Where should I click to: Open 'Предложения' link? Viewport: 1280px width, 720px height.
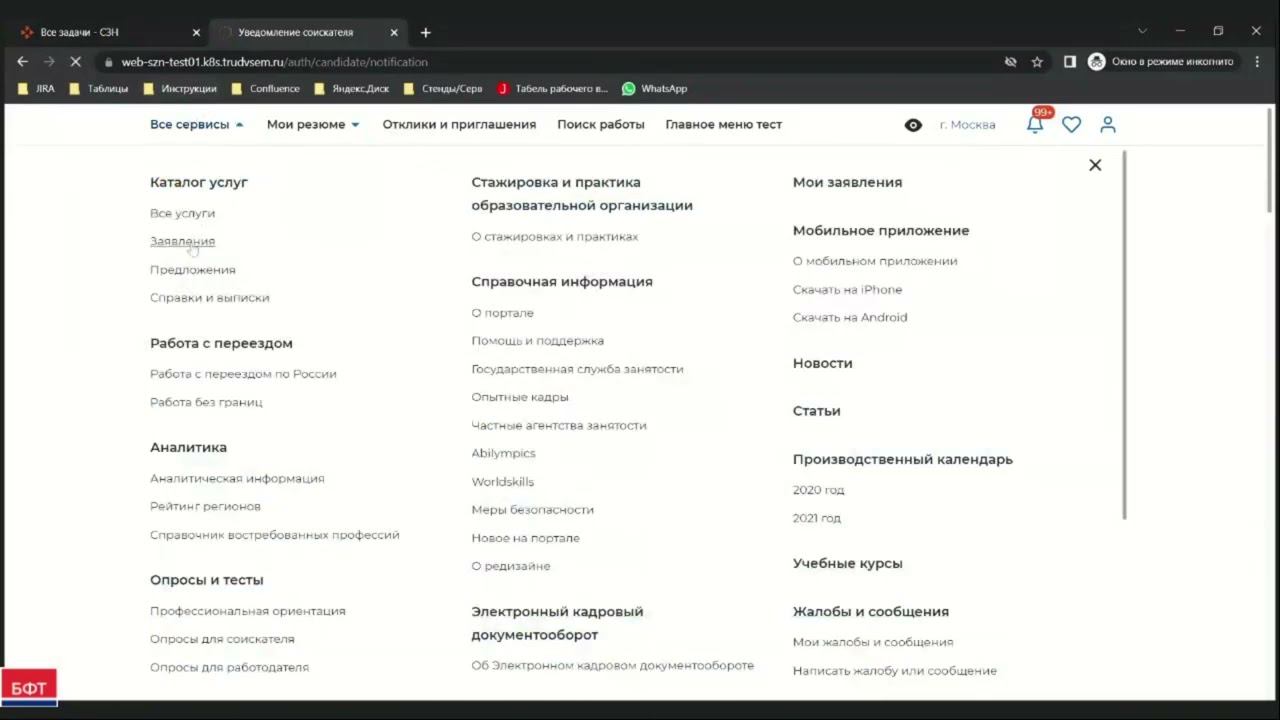(193, 269)
